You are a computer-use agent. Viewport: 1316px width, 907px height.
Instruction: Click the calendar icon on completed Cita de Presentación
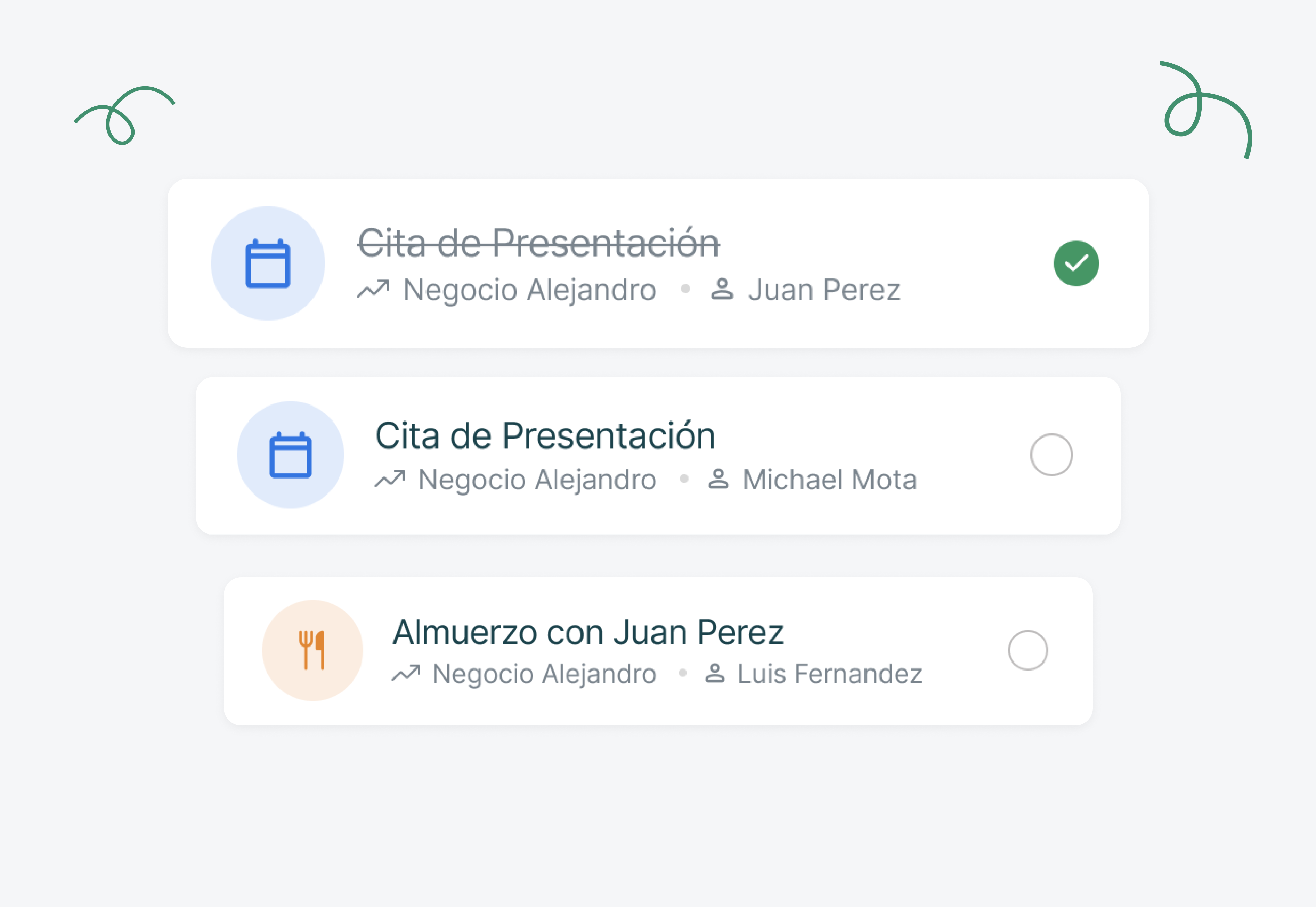pyautogui.click(x=268, y=263)
